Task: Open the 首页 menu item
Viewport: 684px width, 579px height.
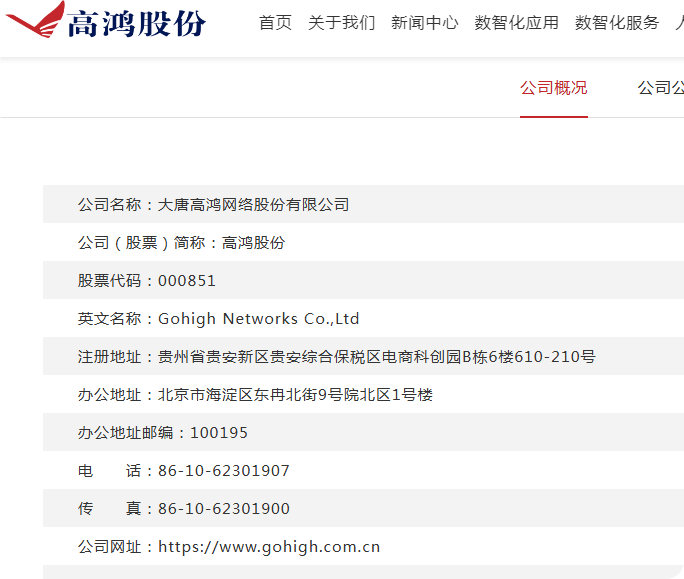Action: (x=275, y=23)
